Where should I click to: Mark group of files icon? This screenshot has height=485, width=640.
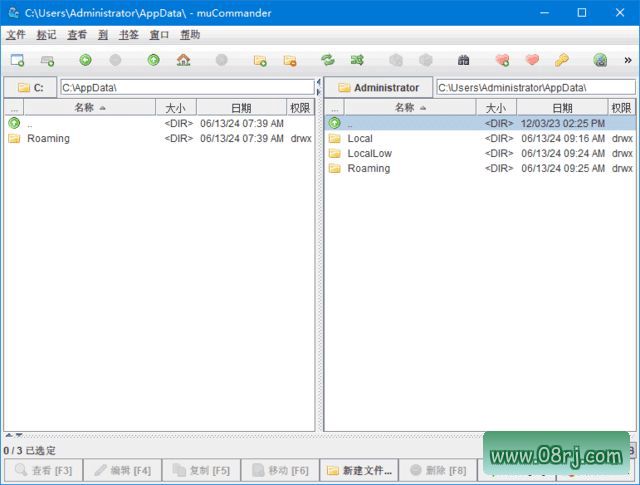click(x=260, y=61)
